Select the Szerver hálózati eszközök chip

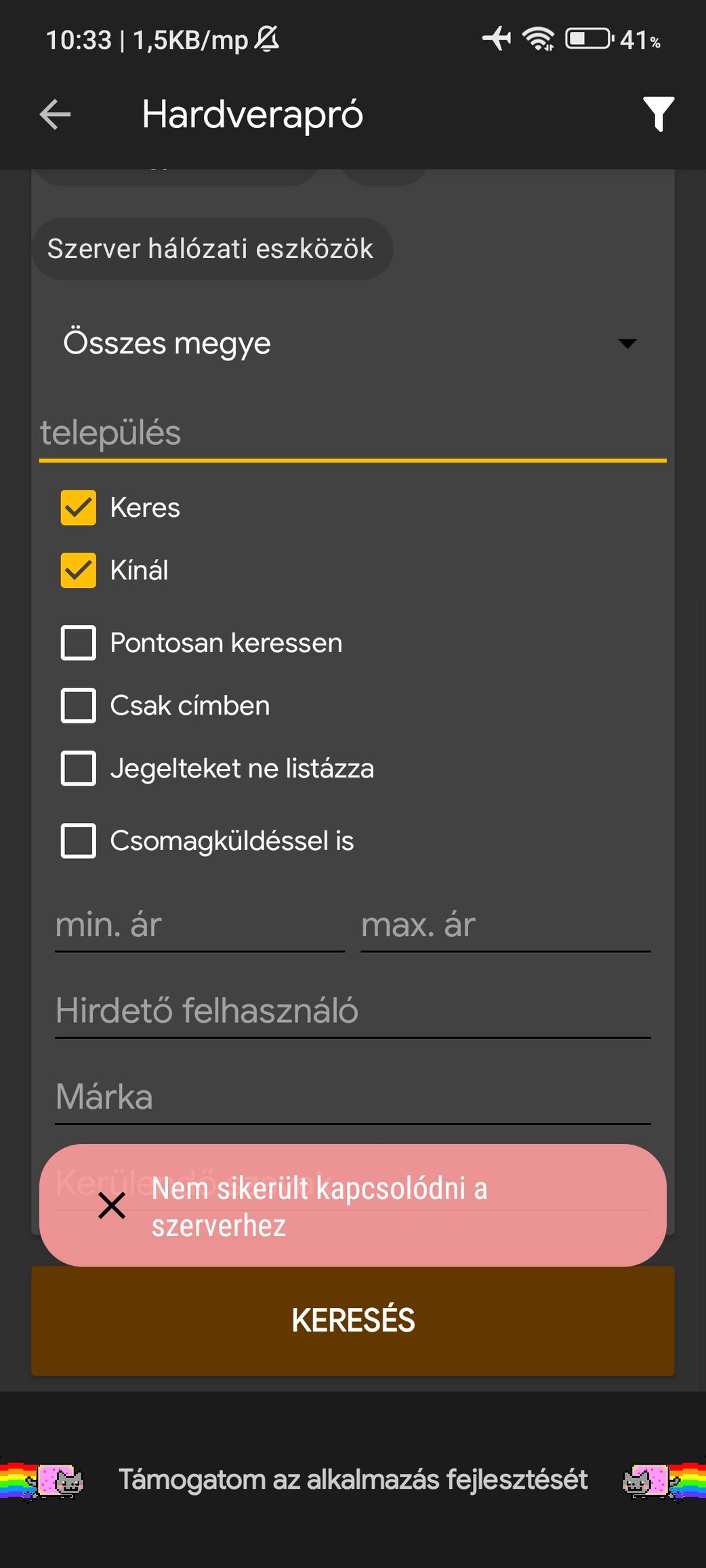click(x=211, y=249)
